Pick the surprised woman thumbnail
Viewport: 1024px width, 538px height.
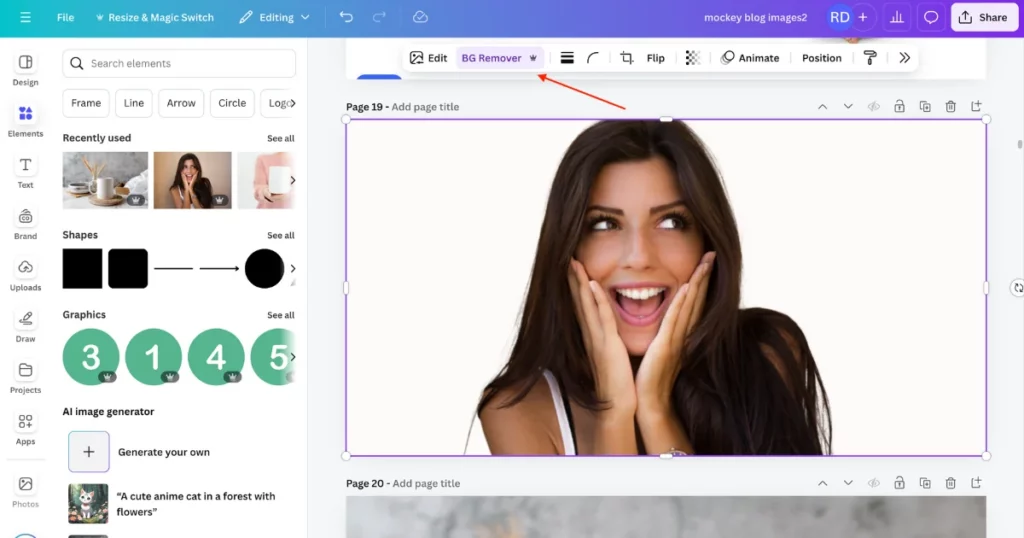[x=193, y=180]
